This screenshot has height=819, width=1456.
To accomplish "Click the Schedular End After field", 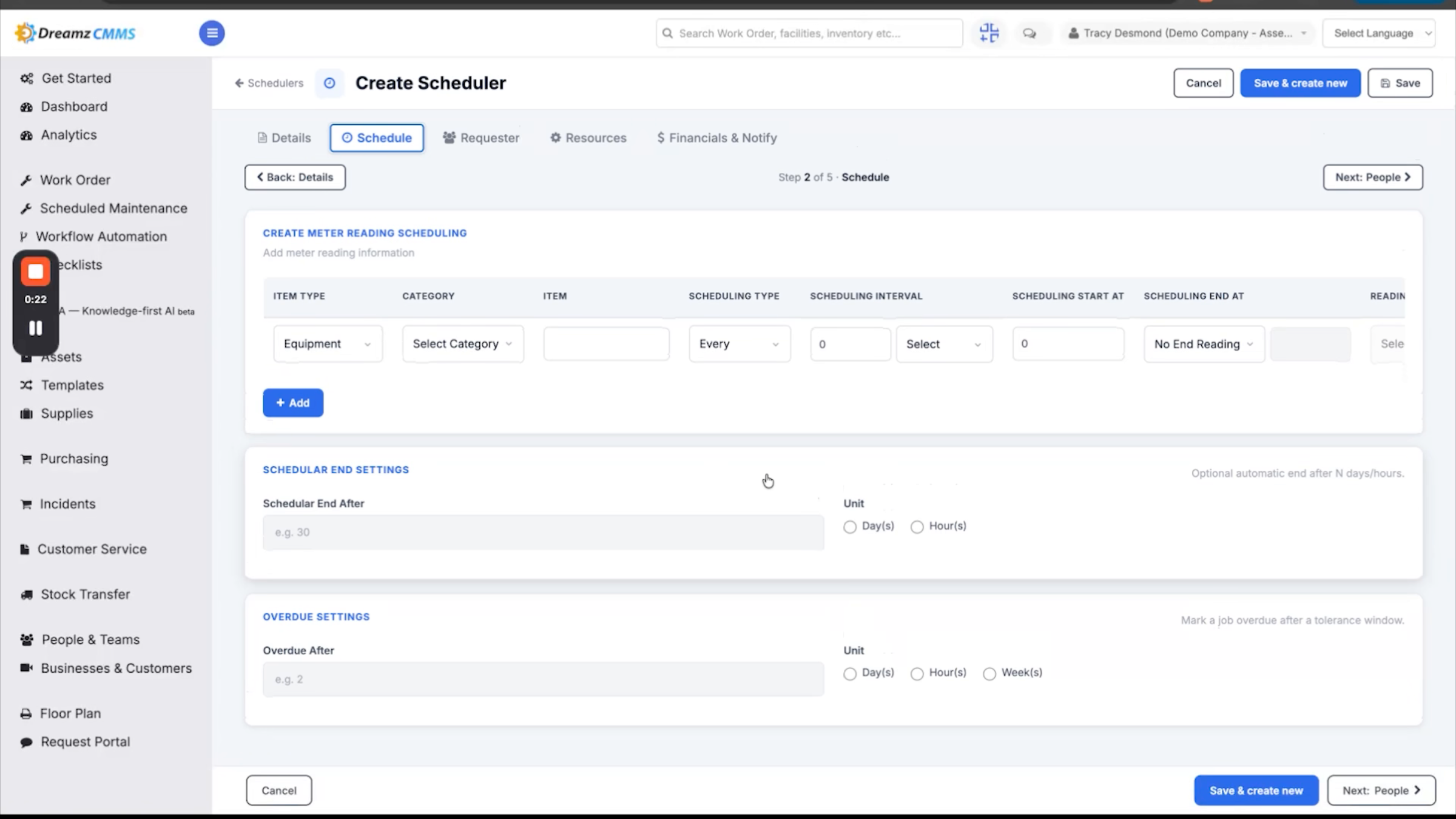I will [x=544, y=533].
